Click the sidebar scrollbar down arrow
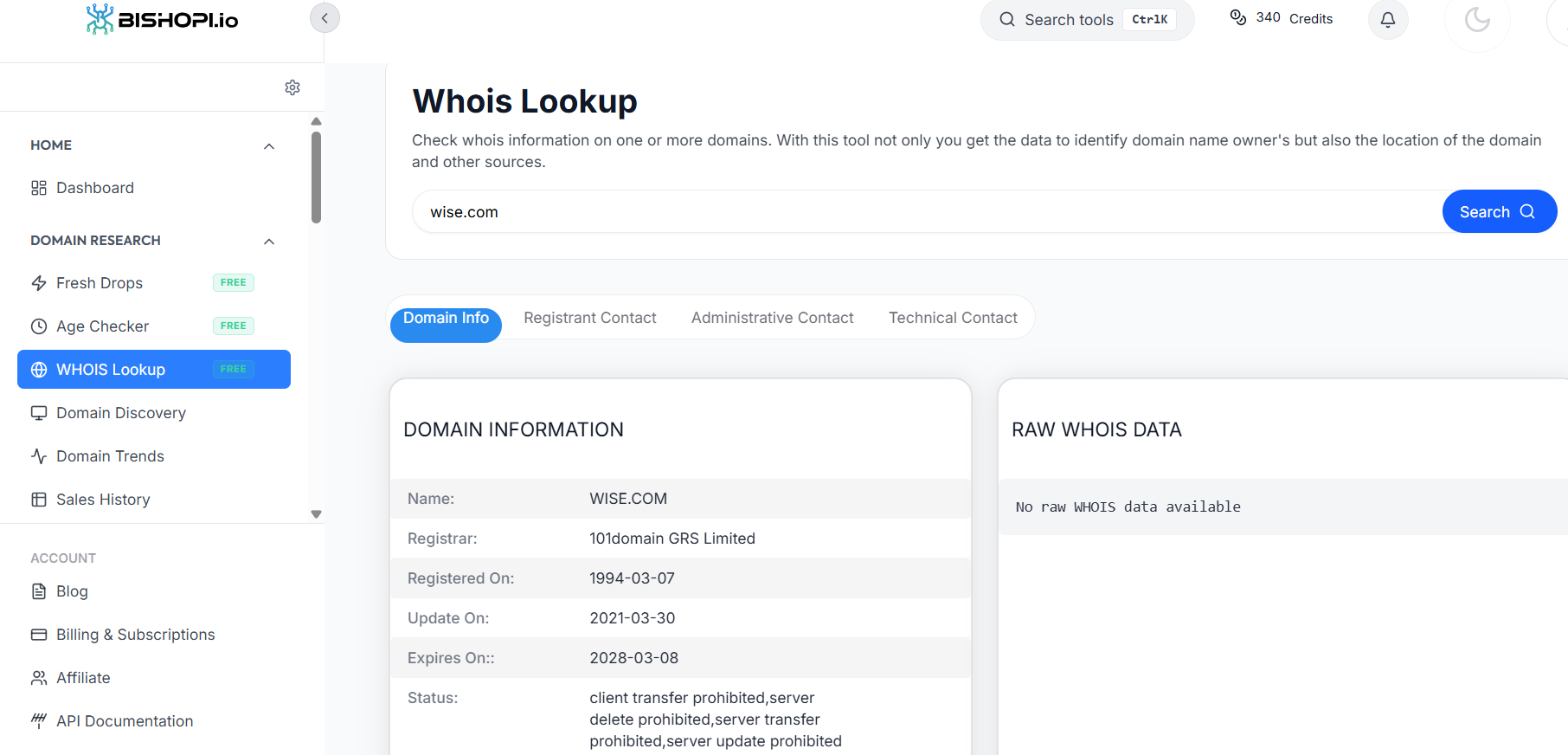 click(316, 514)
